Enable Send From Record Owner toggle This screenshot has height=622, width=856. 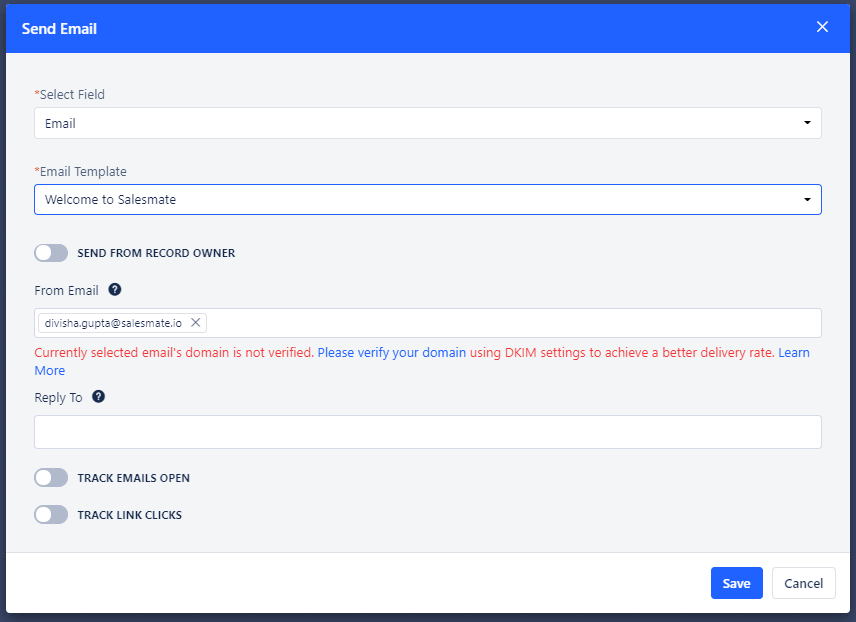point(51,253)
